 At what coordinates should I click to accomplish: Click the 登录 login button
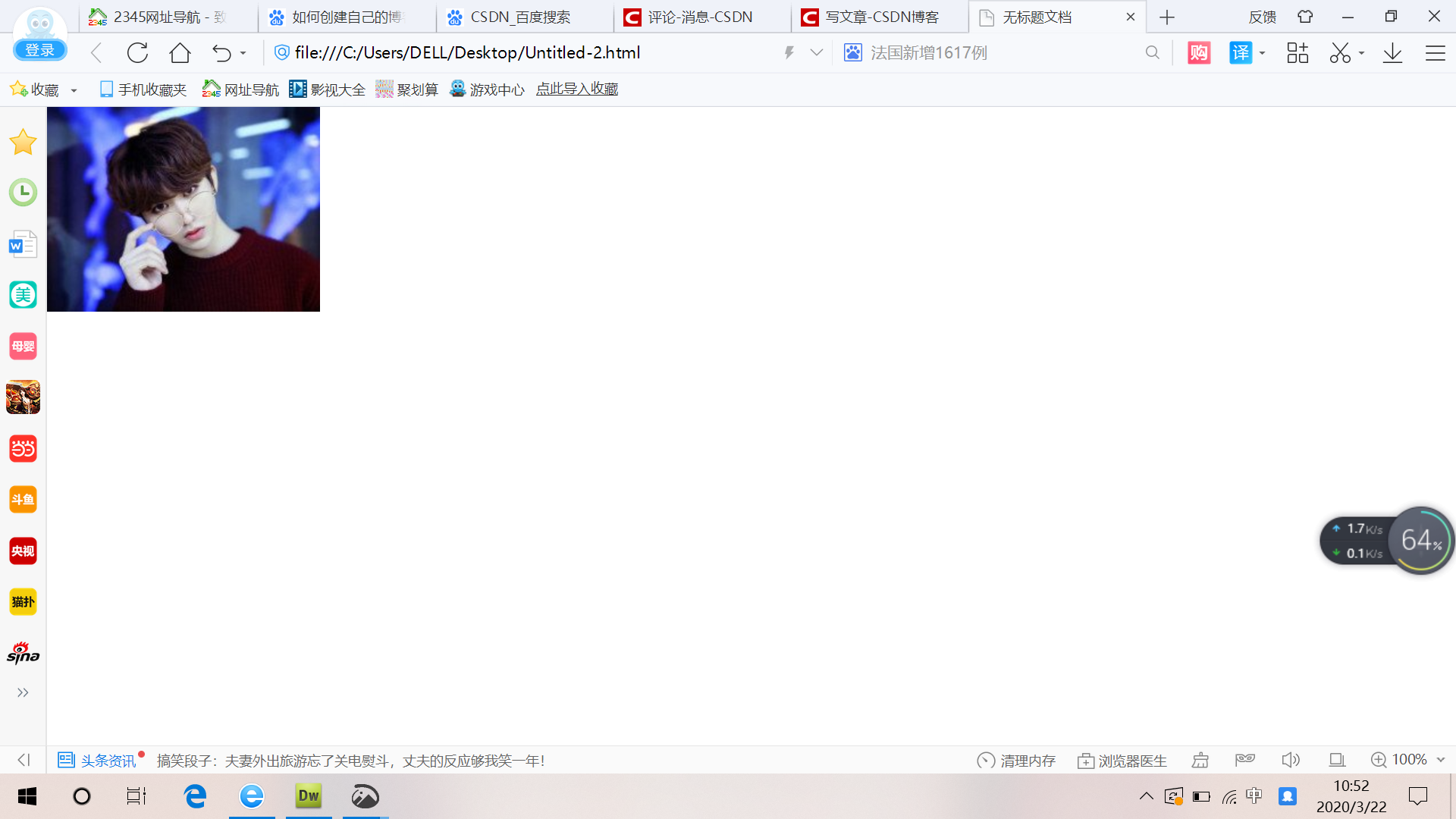[39, 50]
